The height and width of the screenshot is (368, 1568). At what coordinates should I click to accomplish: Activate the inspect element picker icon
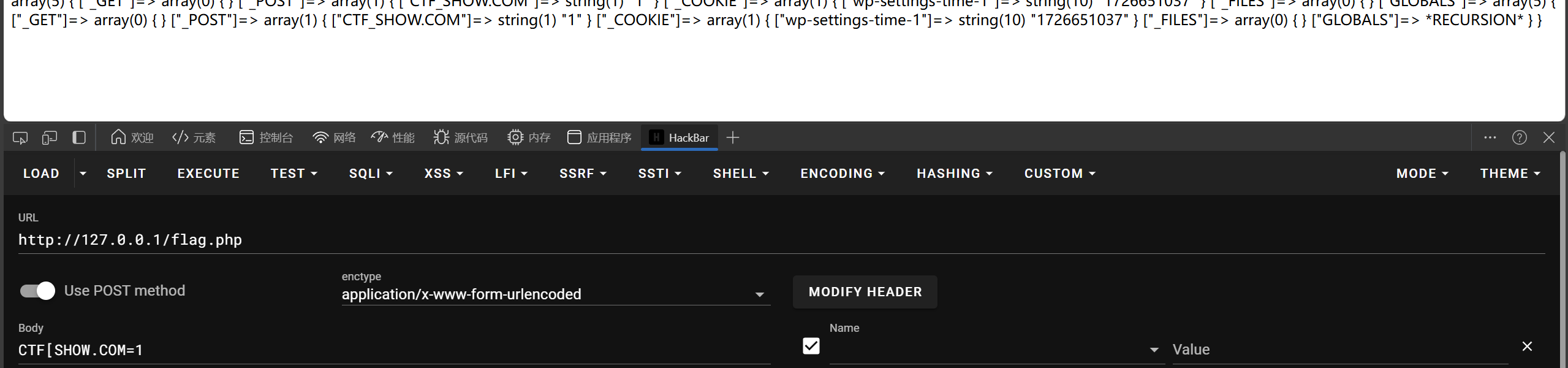pyautogui.click(x=20, y=138)
